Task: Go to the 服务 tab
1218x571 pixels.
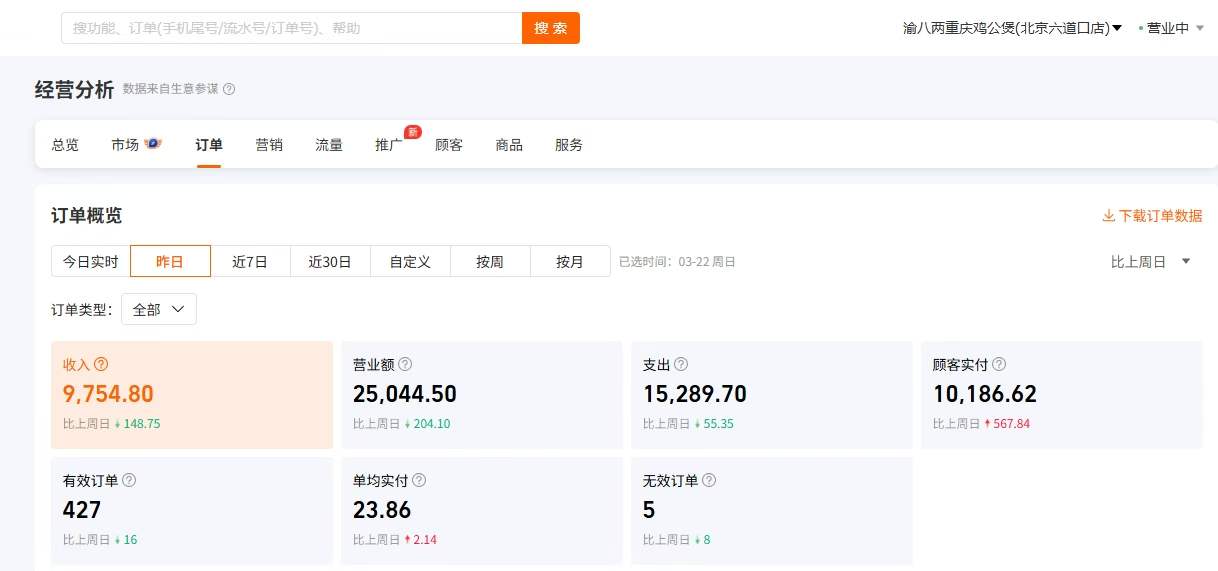Action: (x=569, y=145)
